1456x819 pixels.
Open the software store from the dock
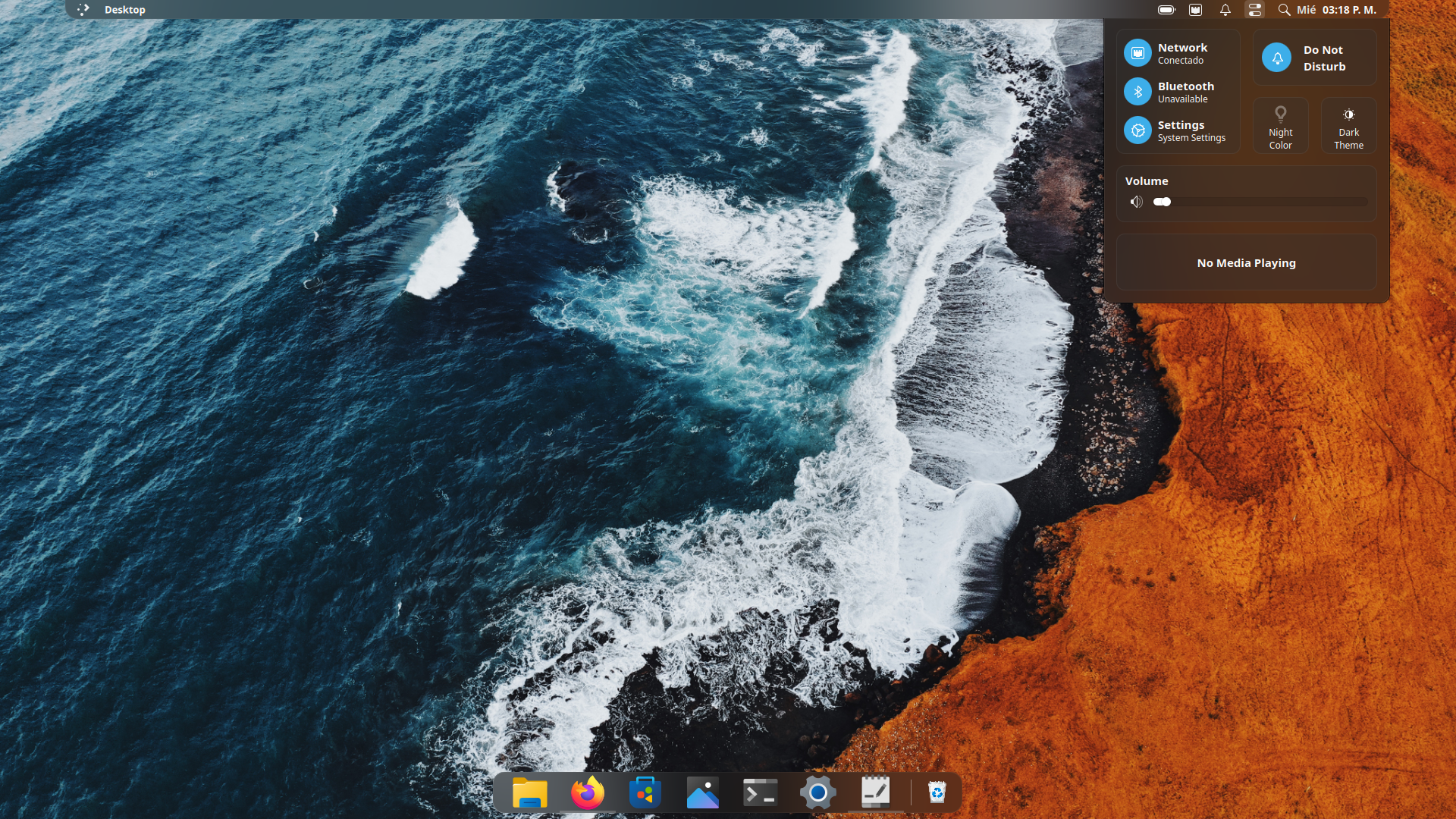coord(645,793)
